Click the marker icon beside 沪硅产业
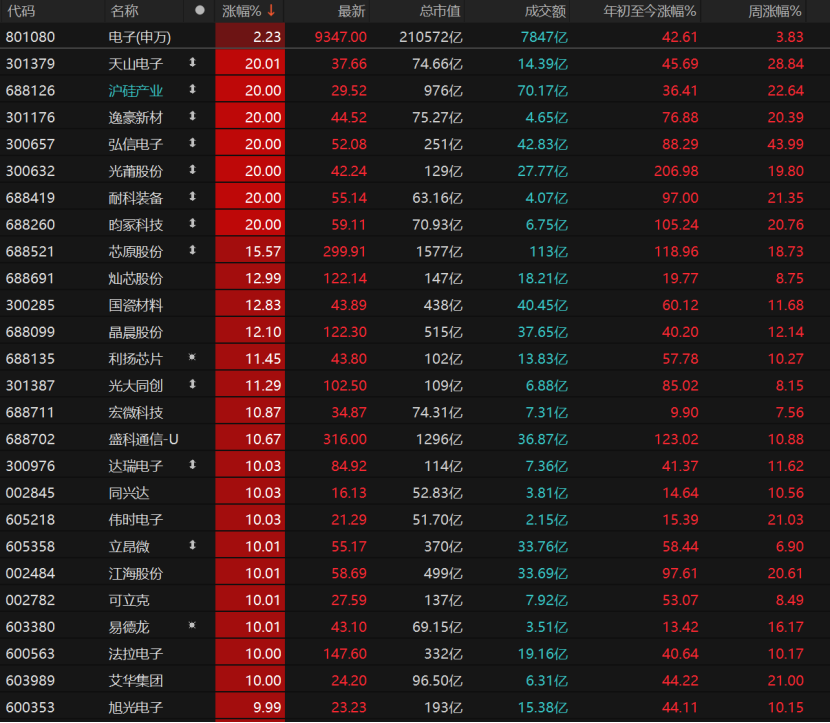Image resolution: width=830 pixels, height=723 pixels. 193,89
